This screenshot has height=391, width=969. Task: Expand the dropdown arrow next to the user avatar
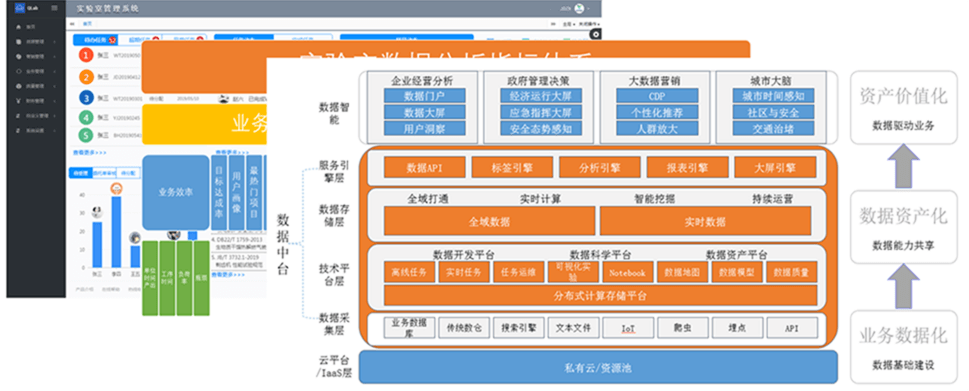coord(588,9)
